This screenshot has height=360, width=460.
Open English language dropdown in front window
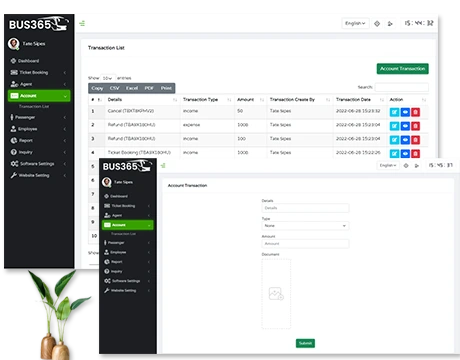(388, 165)
